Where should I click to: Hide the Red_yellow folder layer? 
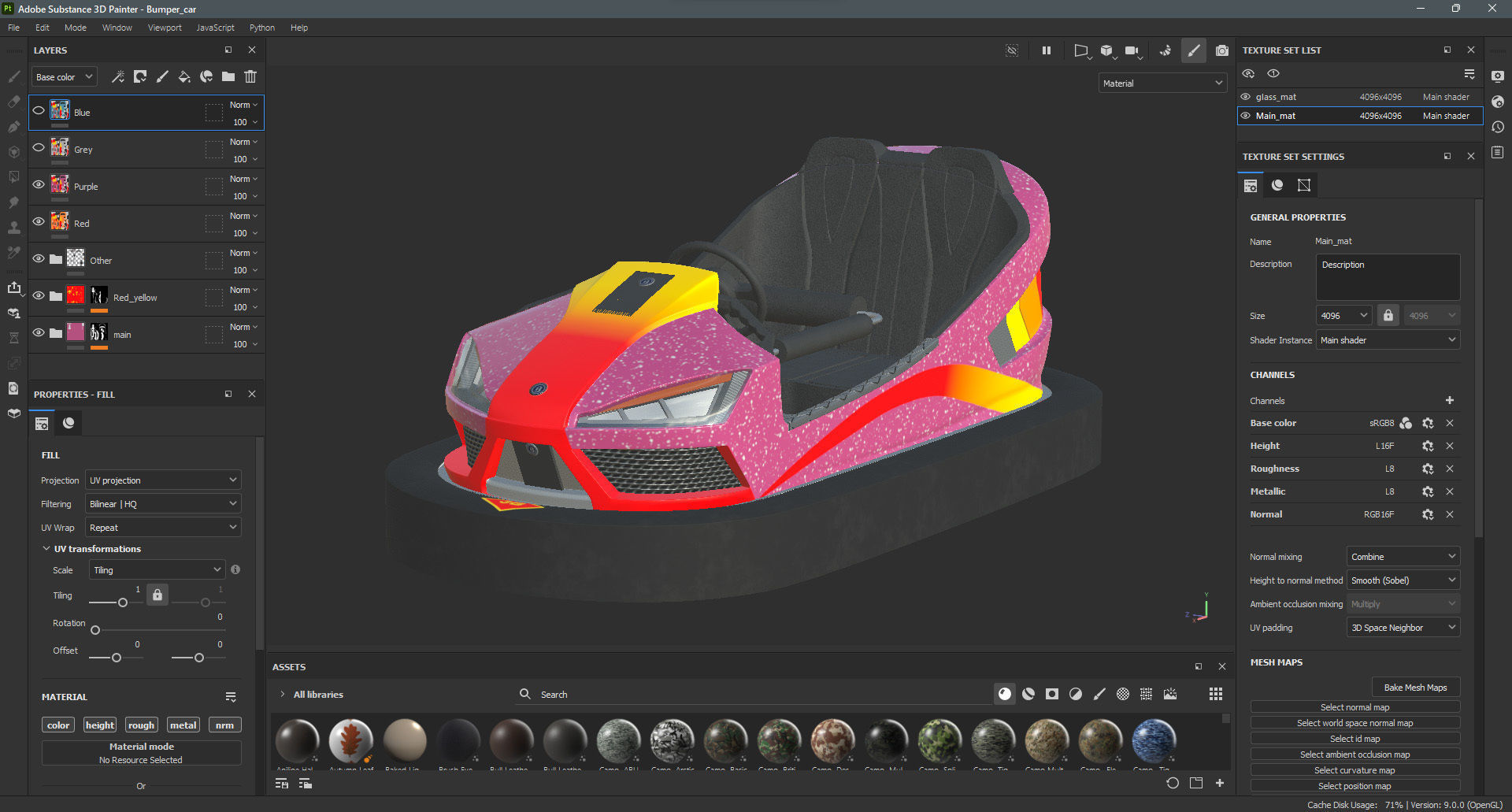click(39, 295)
